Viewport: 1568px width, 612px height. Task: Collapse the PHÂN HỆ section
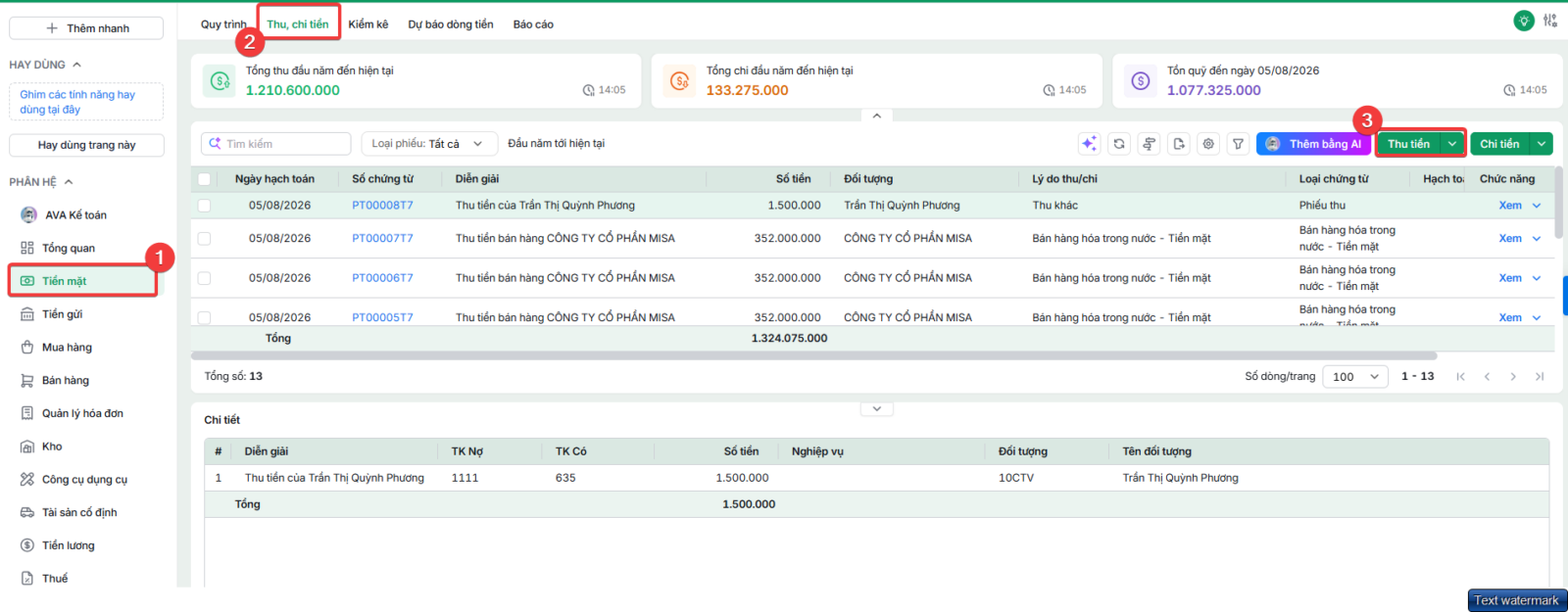[x=69, y=182]
